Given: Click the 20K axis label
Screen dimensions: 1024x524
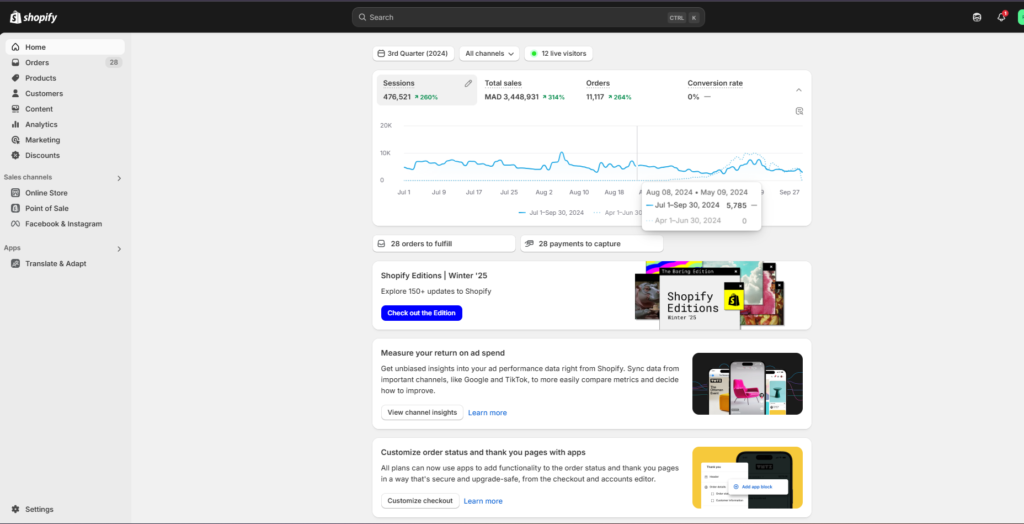Looking at the screenshot, I should pyautogui.click(x=386, y=125).
